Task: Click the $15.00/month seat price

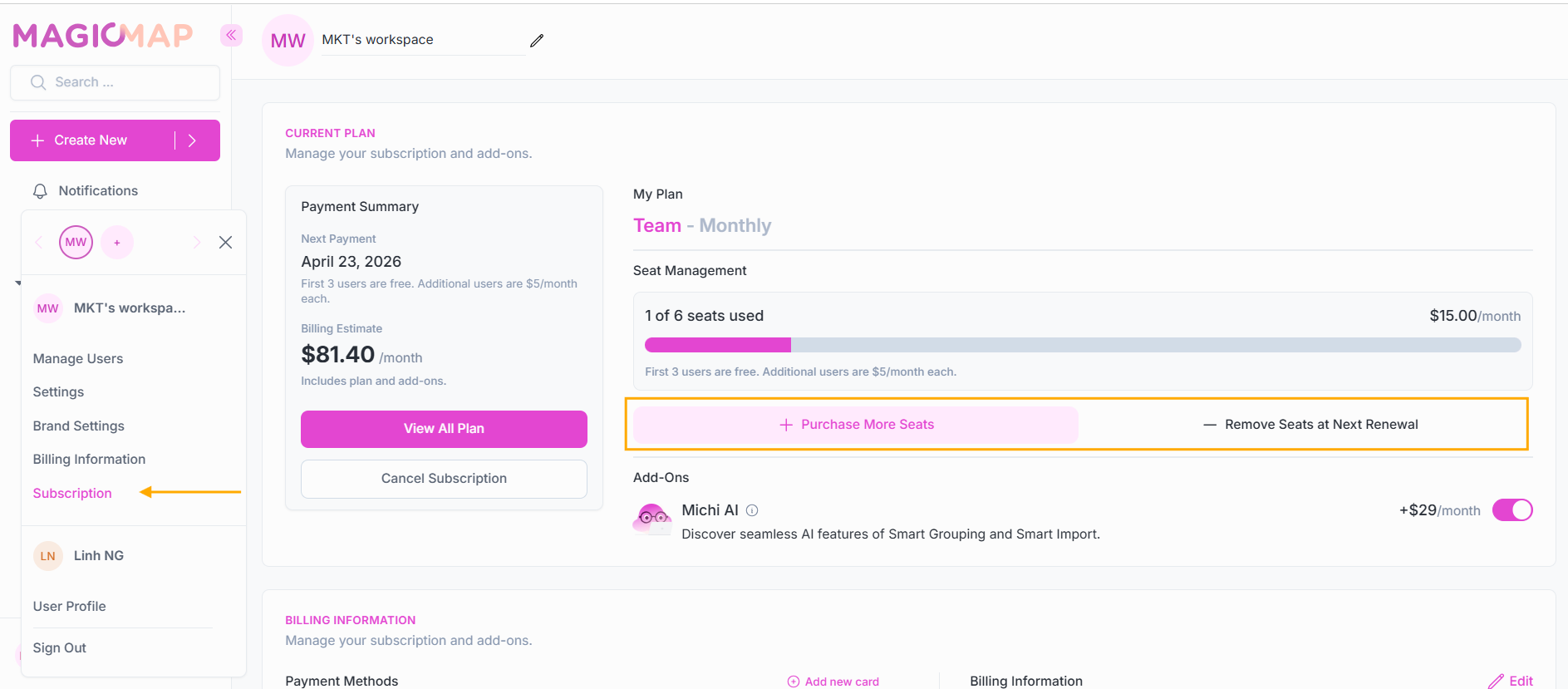Action: [x=1475, y=316]
